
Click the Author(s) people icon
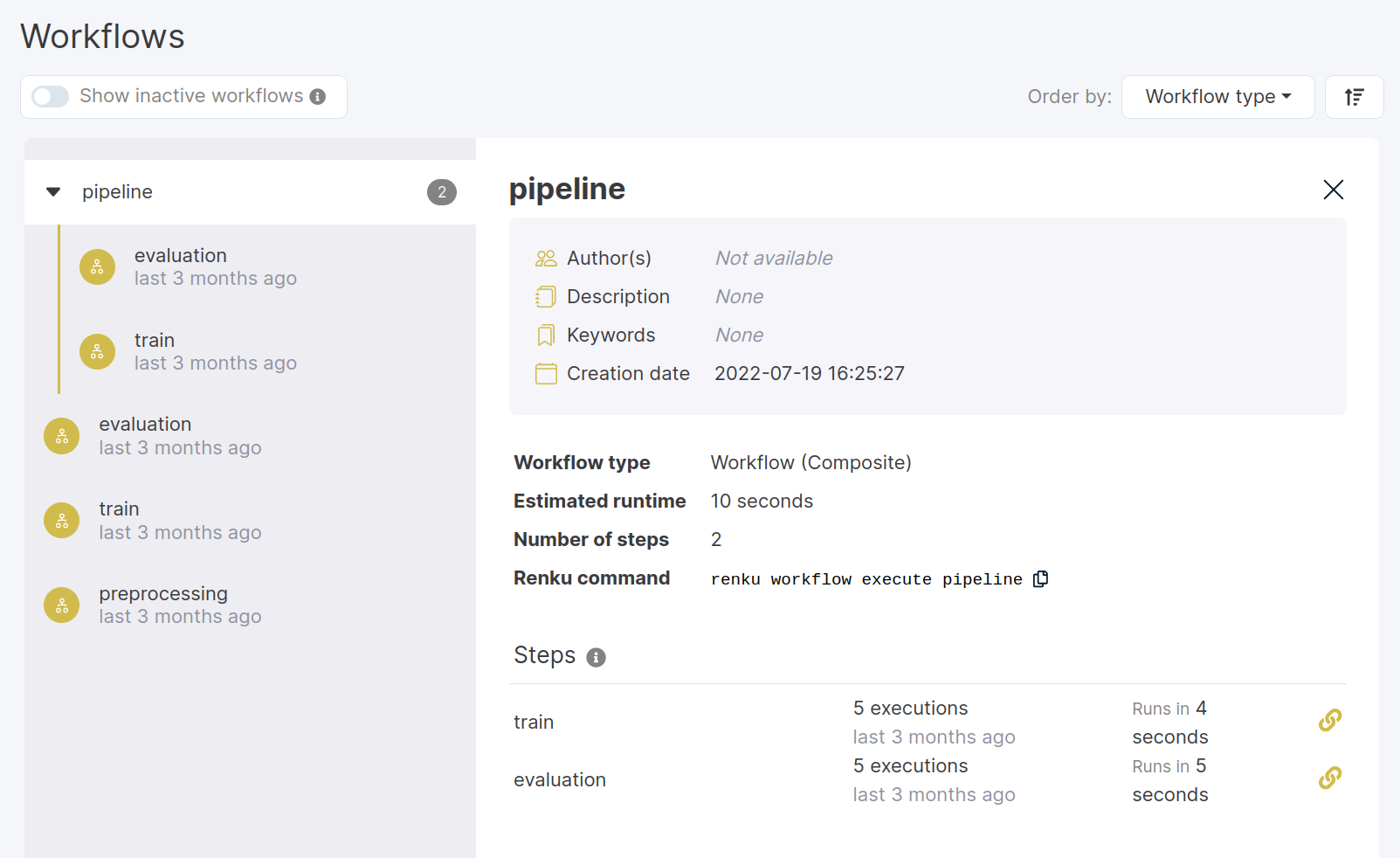pyautogui.click(x=546, y=259)
